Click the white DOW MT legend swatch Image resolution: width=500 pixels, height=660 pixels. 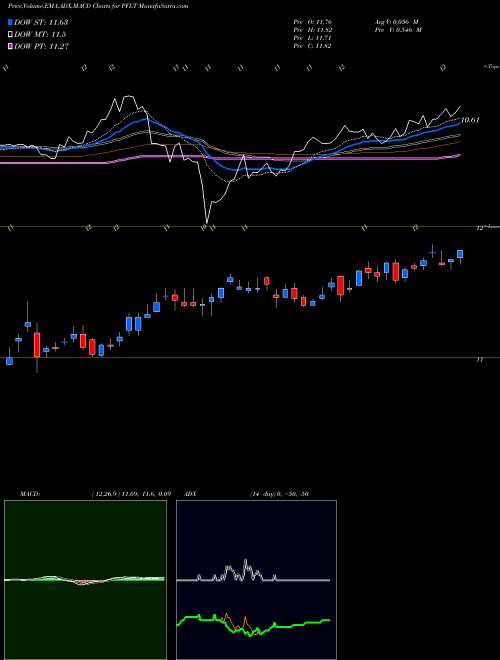[11, 35]
